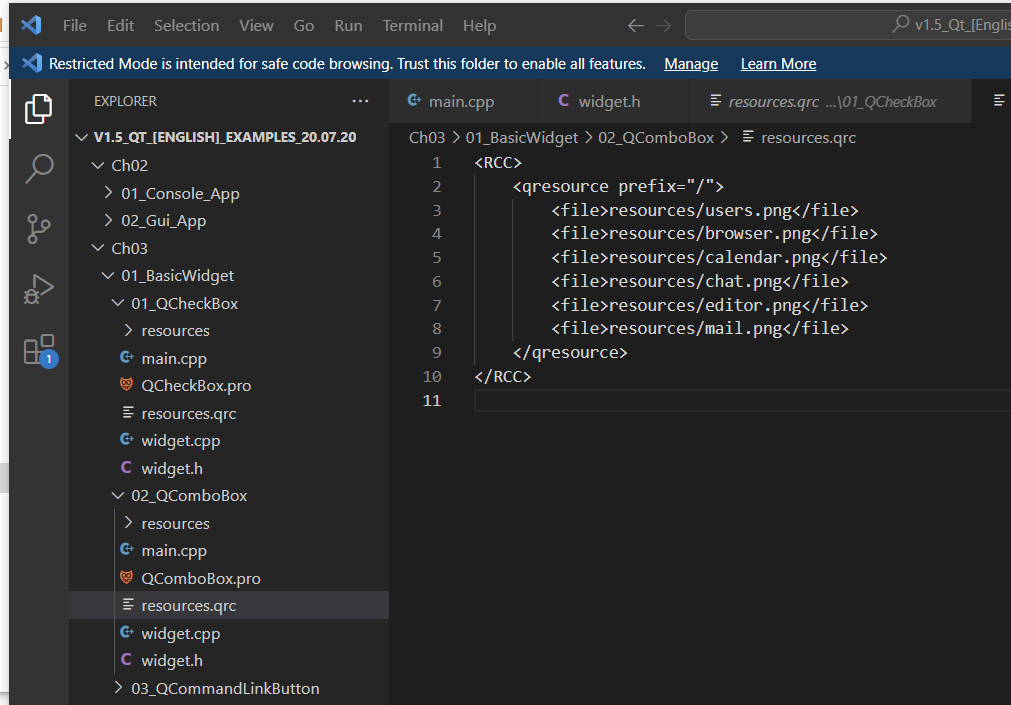Switch to the widget.h editor tab
Image resolution: width=1011 pixels, height=705 pixels.
coord(613,101)
